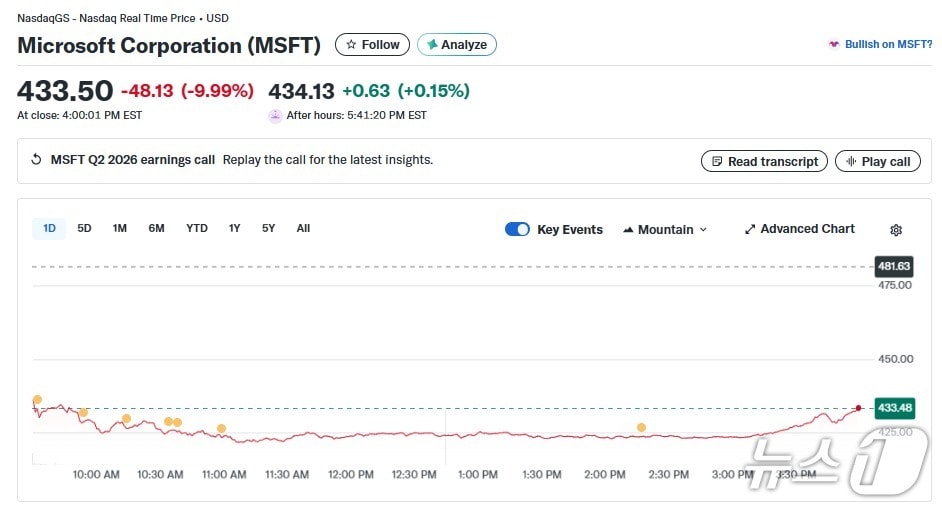
Task: Click the after-hours moon icon
Action: (x=275, y=115)
